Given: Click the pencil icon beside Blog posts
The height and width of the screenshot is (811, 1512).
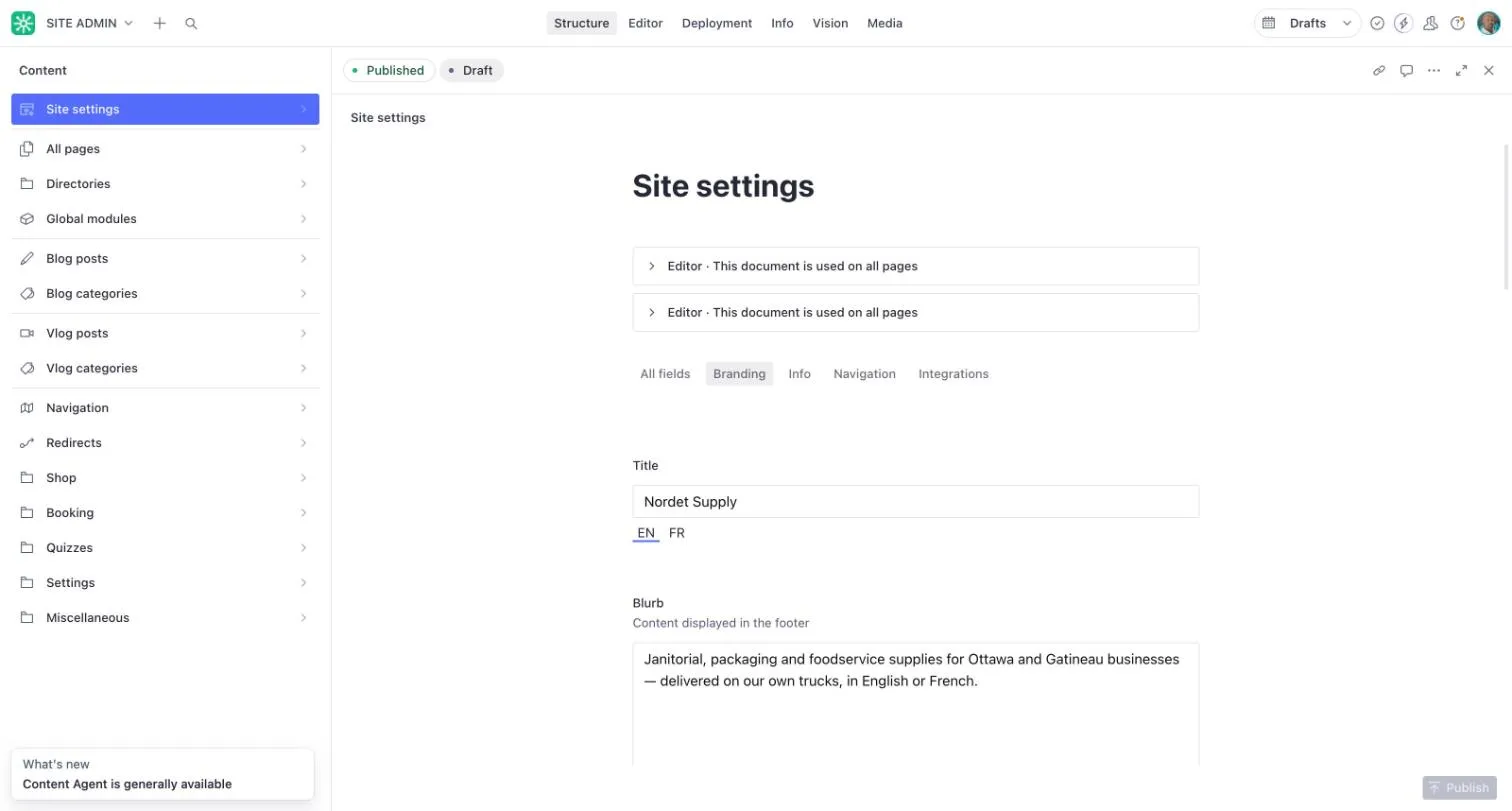Looking at the screenshot, I should tap(27, 258).
